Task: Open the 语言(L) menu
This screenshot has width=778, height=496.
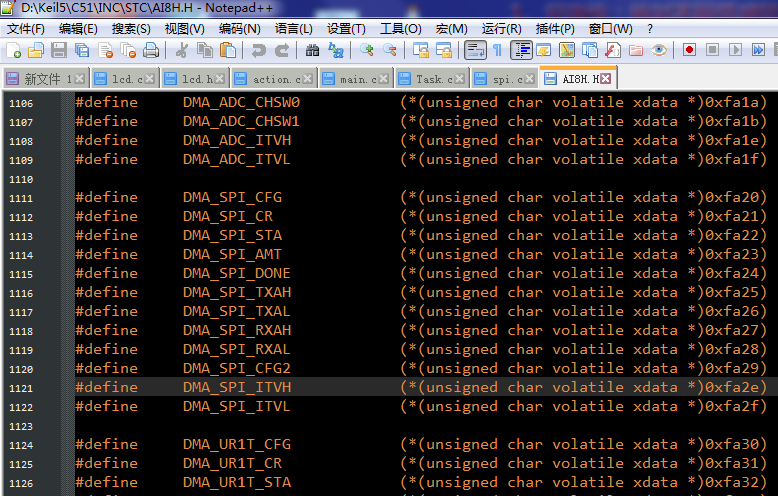Action: pos(294,29)
